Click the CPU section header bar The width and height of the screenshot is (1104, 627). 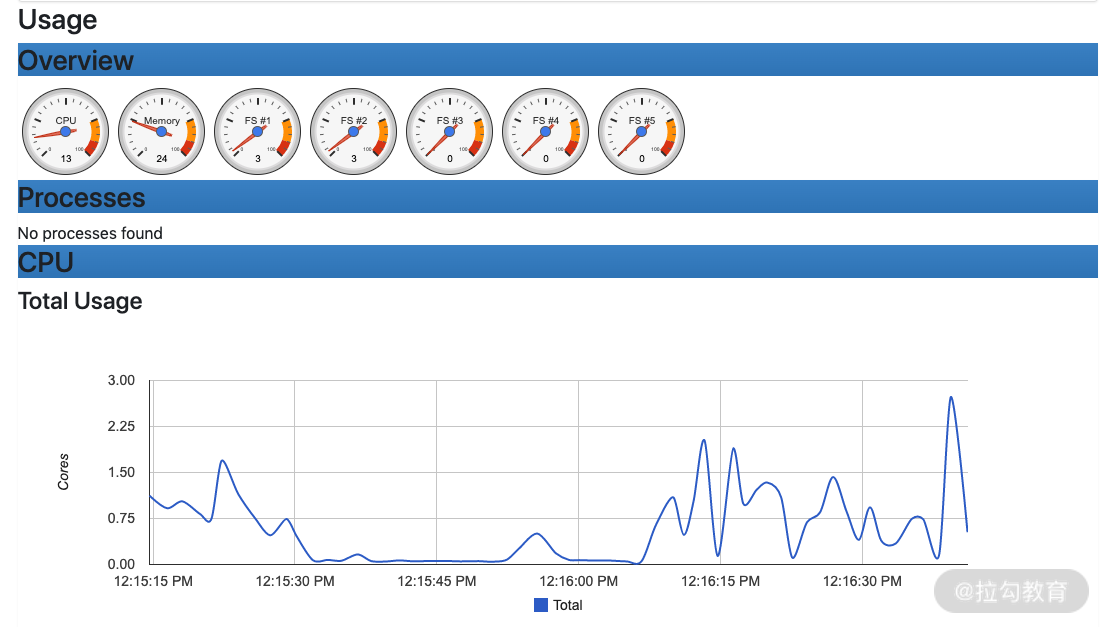point(46,262)
